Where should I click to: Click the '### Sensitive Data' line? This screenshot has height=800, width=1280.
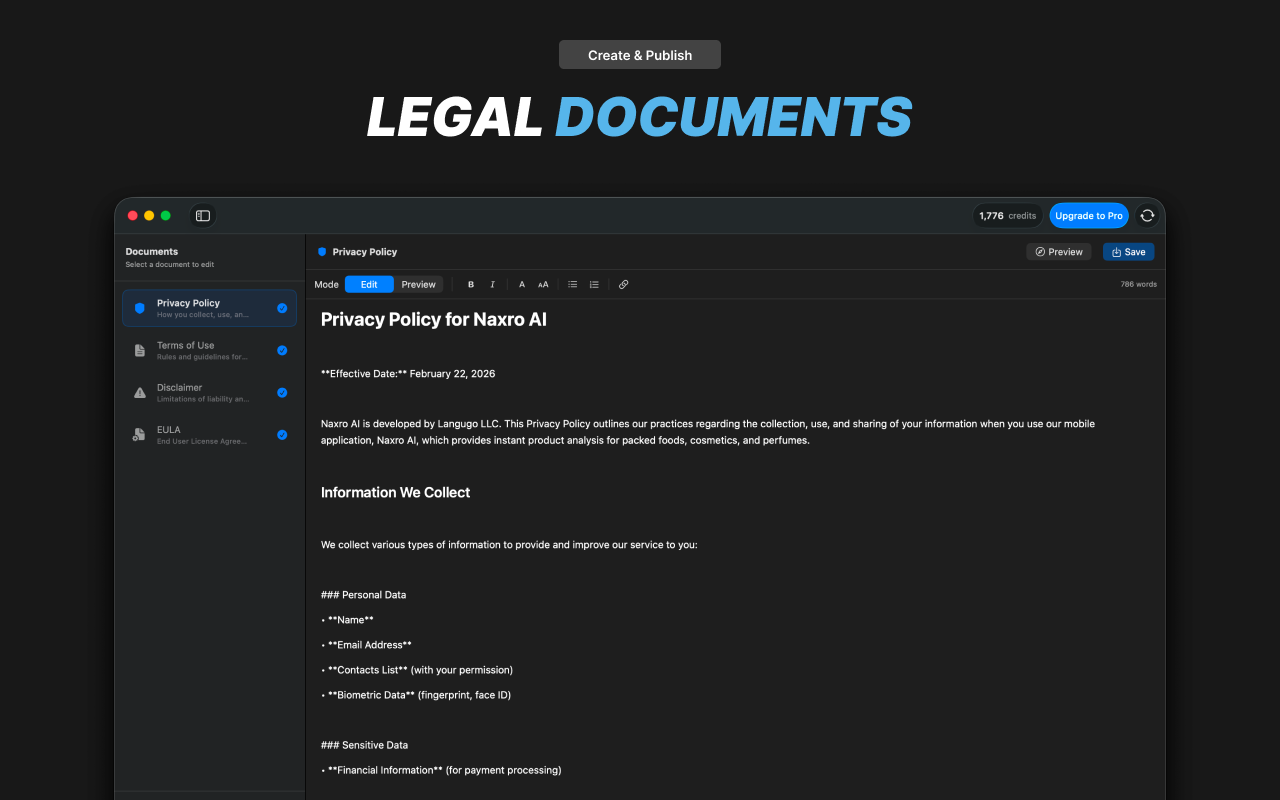click(x=365, y=745)
